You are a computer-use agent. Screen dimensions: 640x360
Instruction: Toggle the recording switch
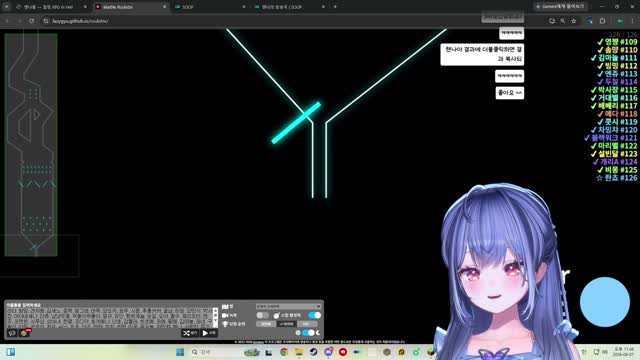[262, 315]
